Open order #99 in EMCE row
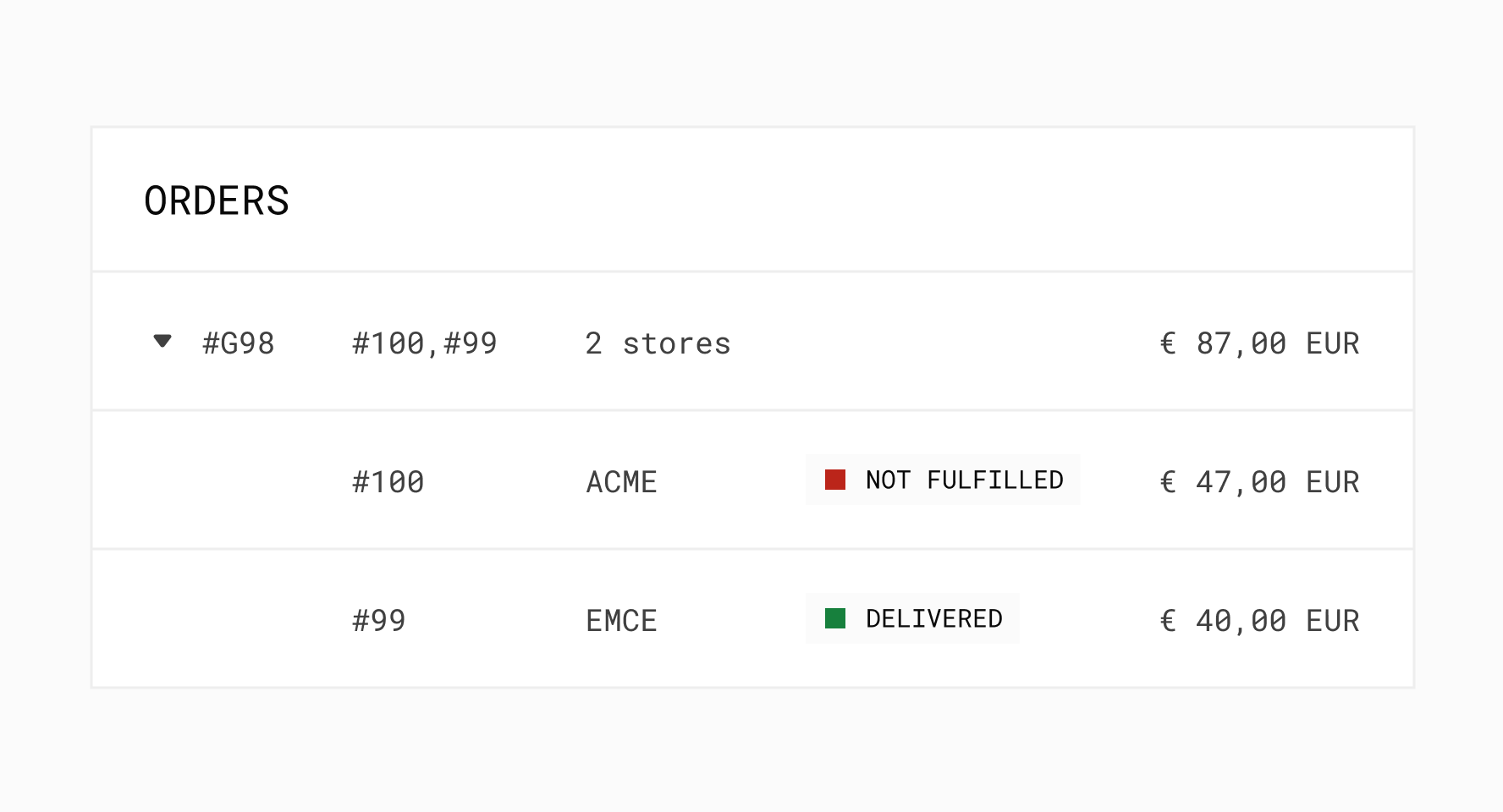1503x812 pixels. [x=379, y=621]
